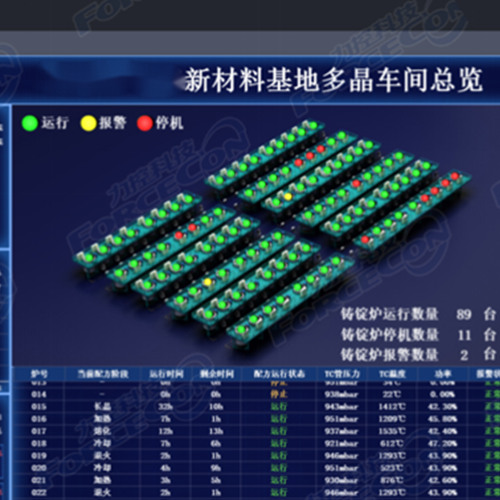The image size is (500, 500).
Task: Select the yellow alarm furnace in upper block
Action: [288, 197]
